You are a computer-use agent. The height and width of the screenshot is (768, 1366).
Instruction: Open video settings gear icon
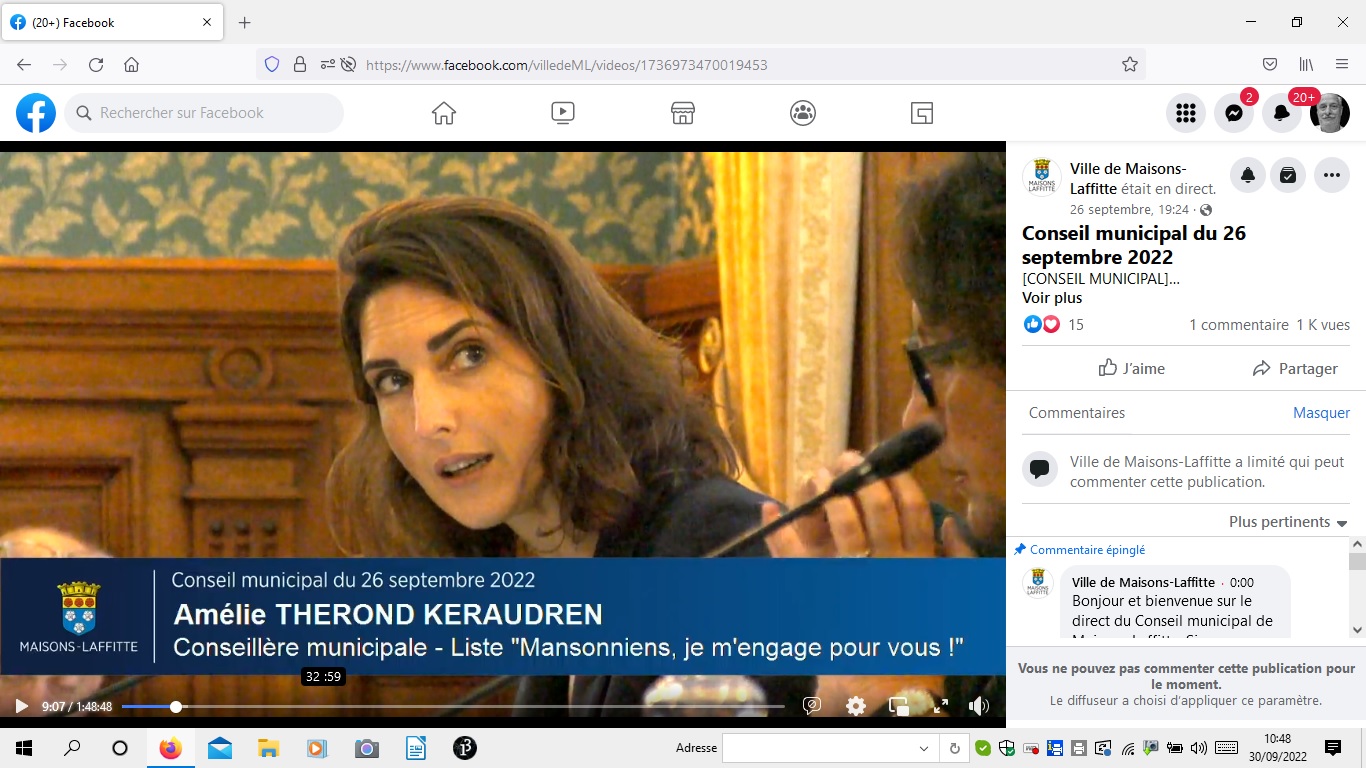point(856,706)
